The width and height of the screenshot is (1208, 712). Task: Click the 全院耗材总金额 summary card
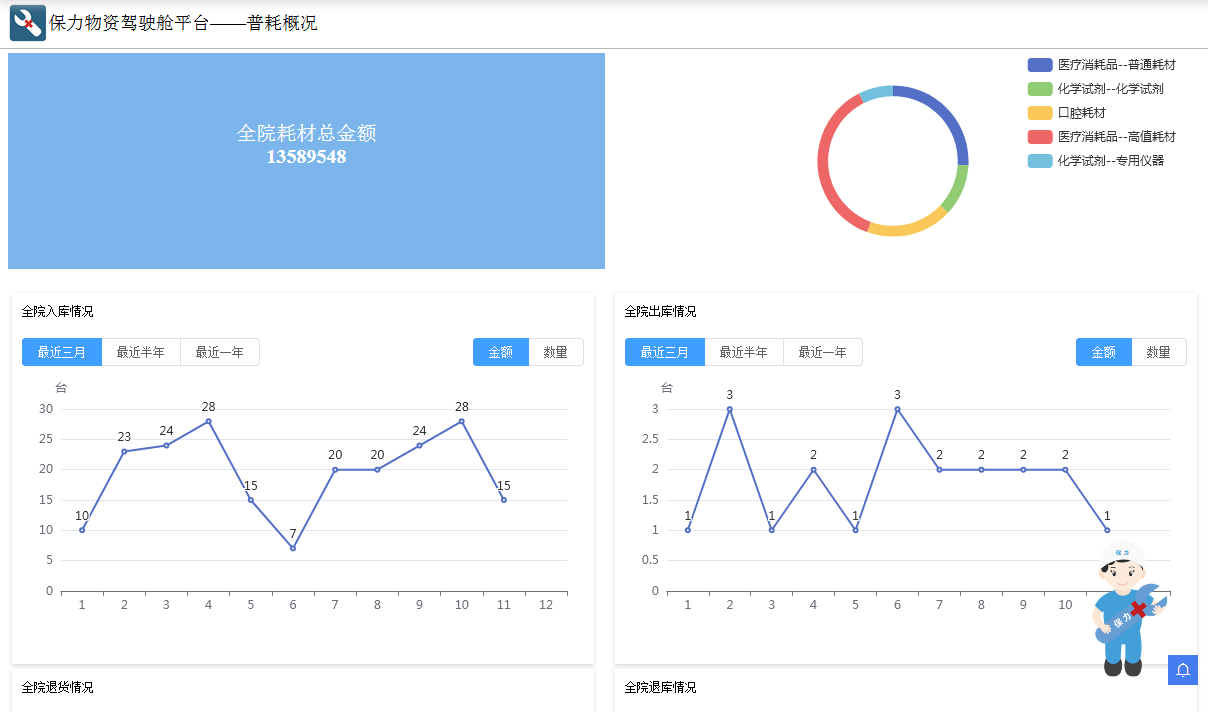tap(306, 161)
